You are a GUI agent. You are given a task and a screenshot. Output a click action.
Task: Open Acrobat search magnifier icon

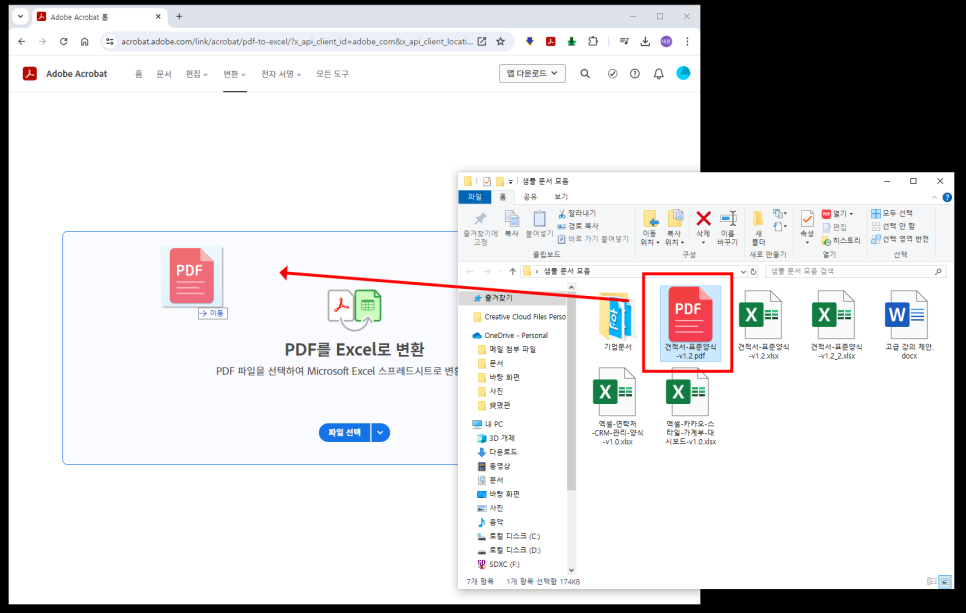click(x=585, y=74)
